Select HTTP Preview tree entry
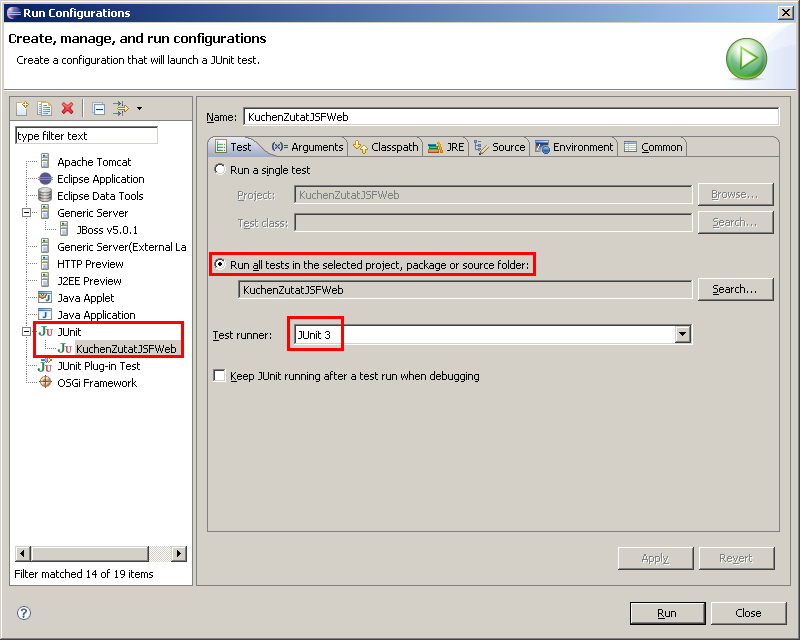 (90, 264)
